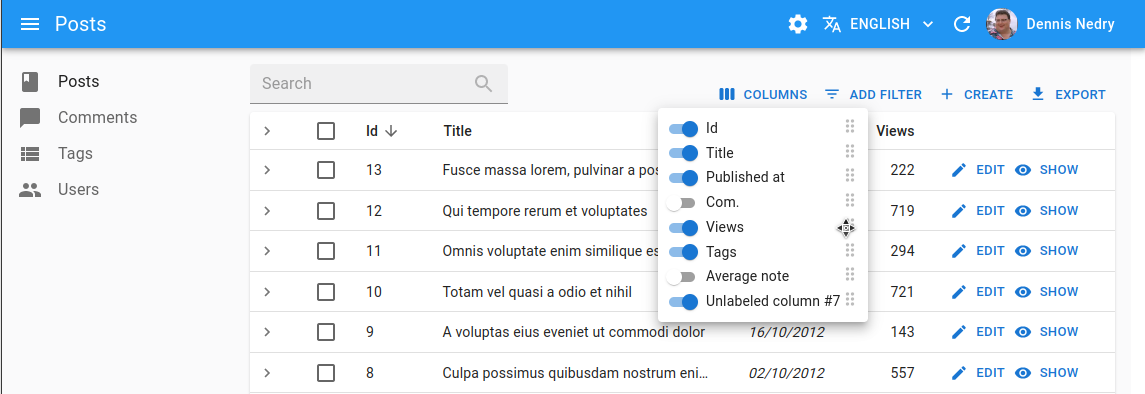Select the checkbox for post 12
This screenshot has width=1145, height=394.
(x=326, y=211)
